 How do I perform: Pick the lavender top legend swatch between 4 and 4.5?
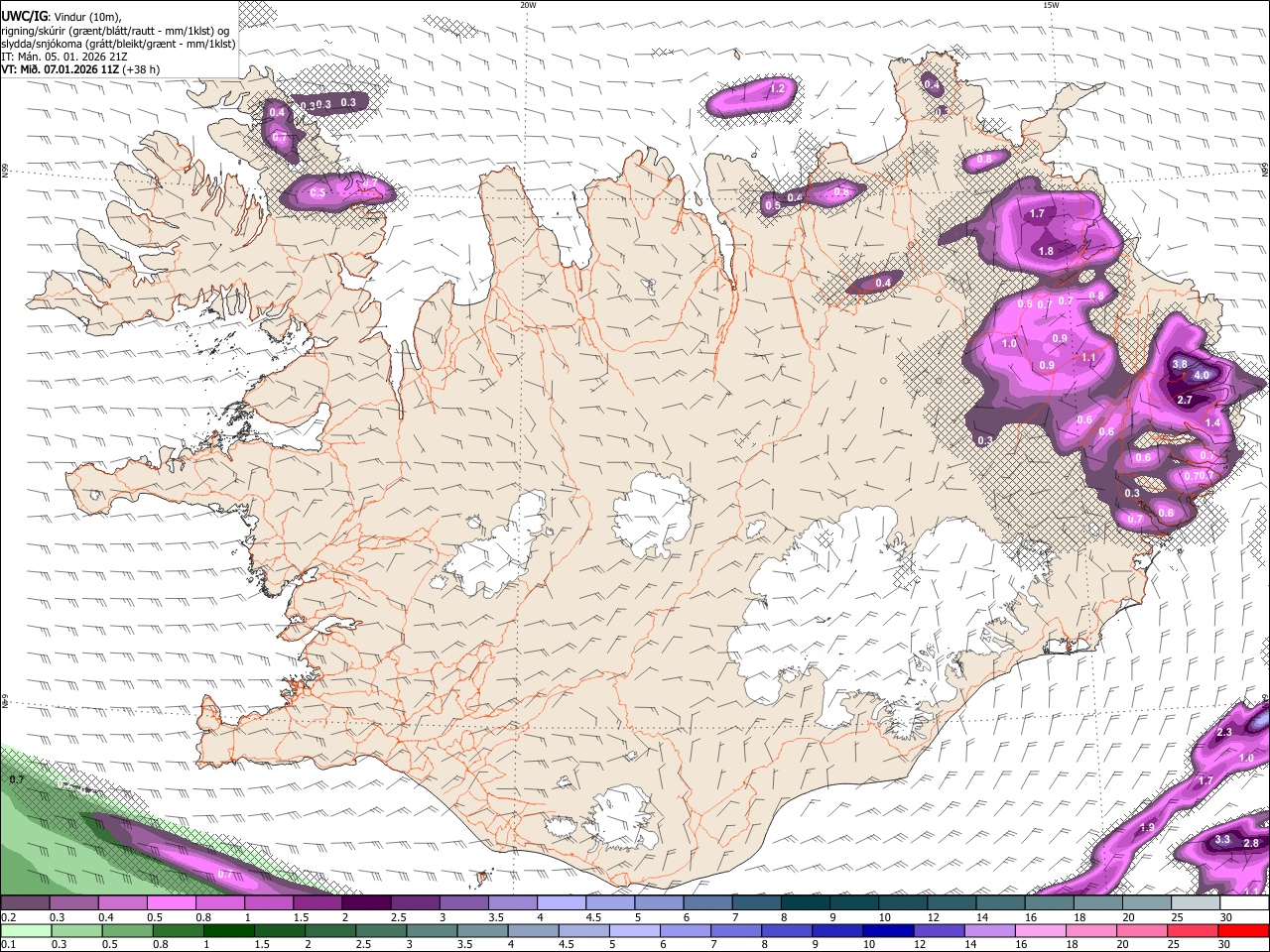pyautogui.click(x=561, y=903)
